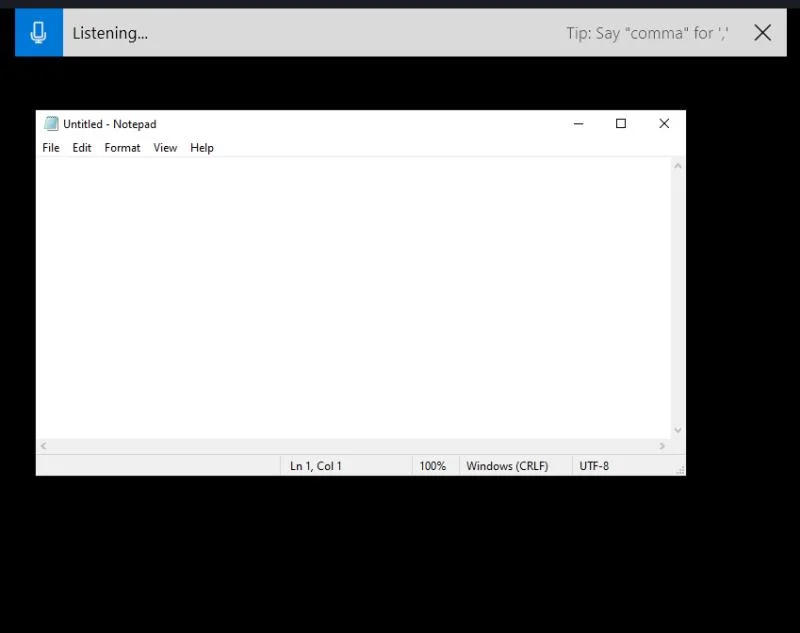Click the 'Untitled - Notepad' title text

tap(110, 124)
